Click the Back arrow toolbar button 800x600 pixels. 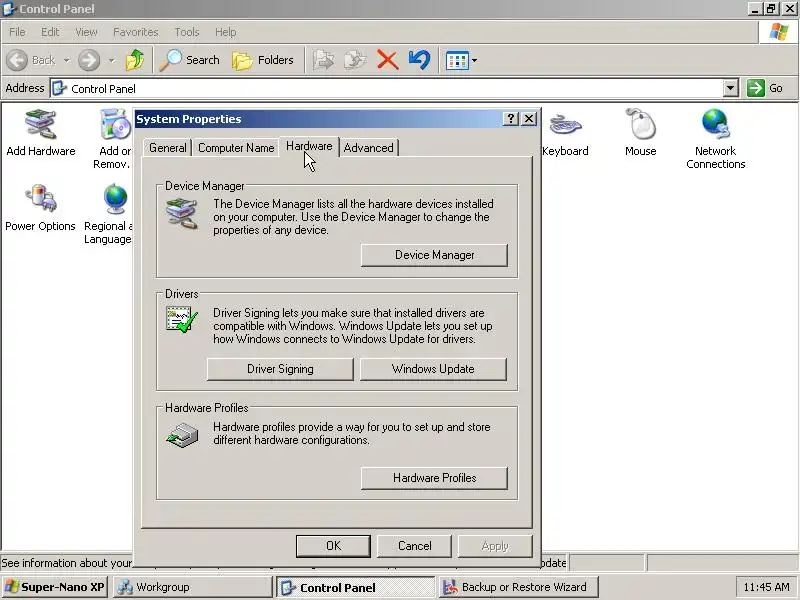31,60
